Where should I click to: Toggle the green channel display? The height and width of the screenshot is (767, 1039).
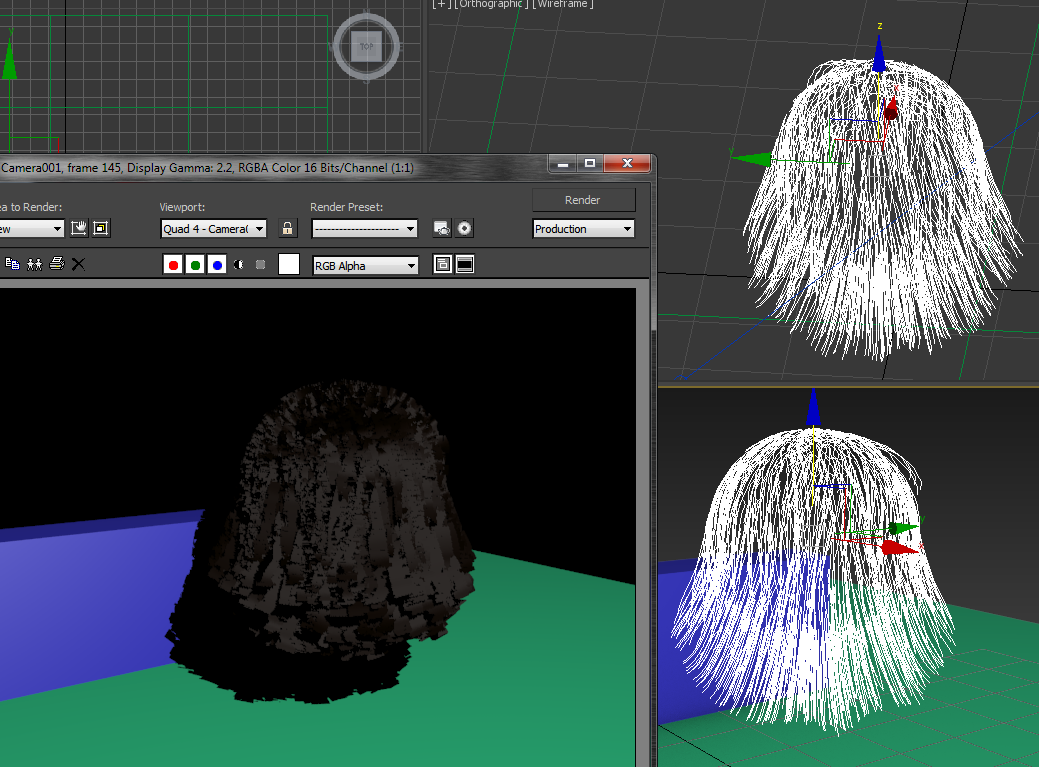coord(195,265)
